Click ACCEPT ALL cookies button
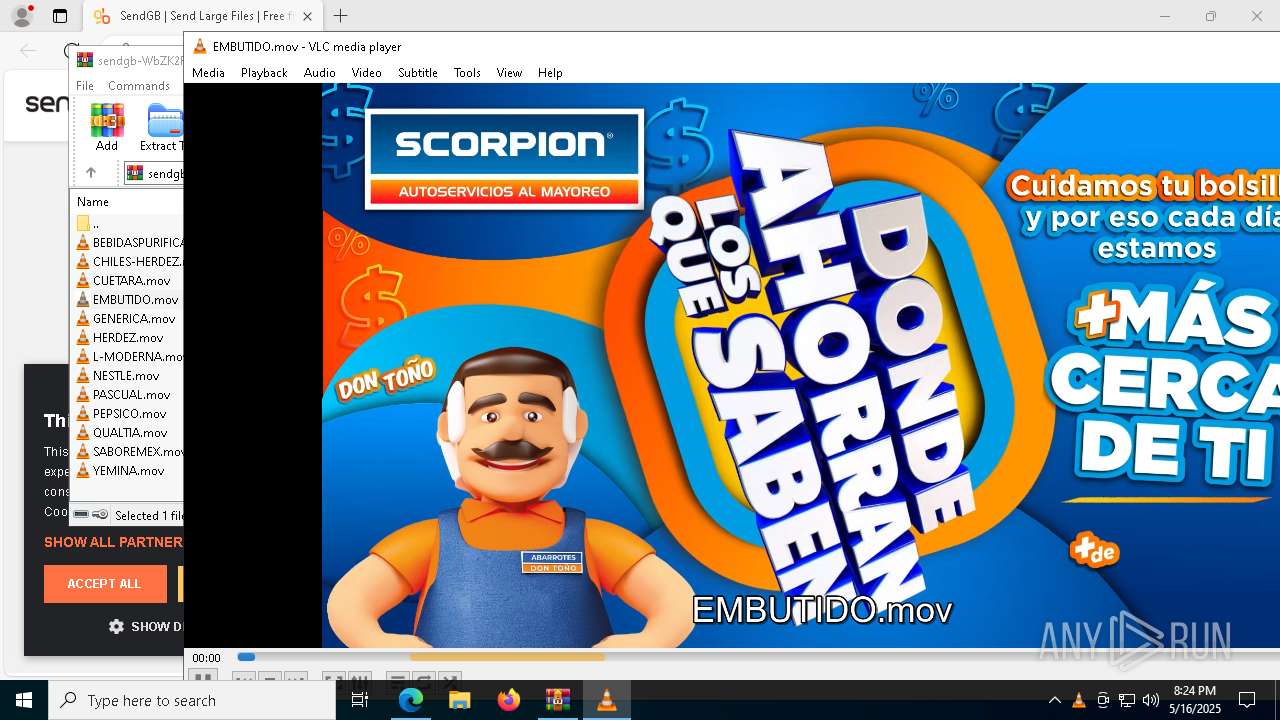 click(x=105, y=583)
